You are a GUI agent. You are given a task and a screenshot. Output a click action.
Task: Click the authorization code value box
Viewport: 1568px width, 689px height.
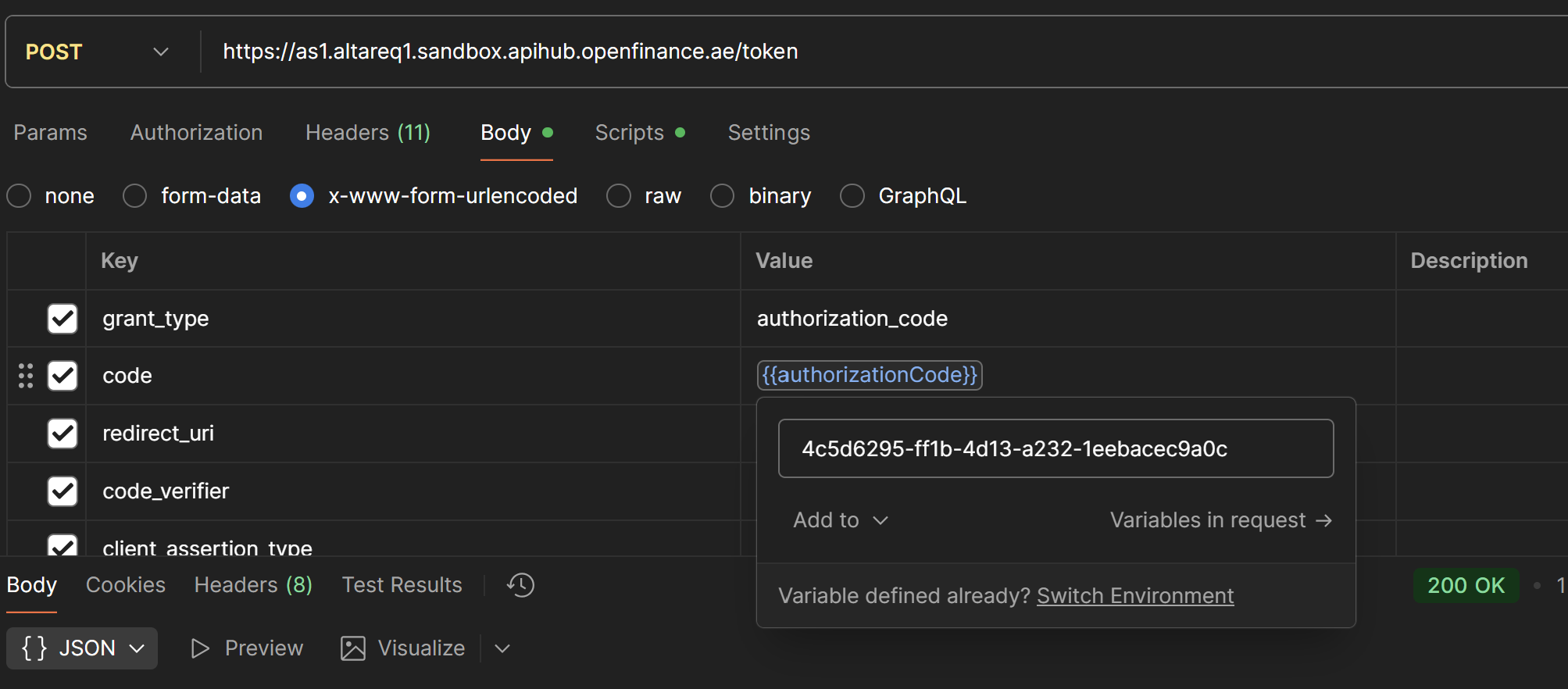coord(1055,448)
